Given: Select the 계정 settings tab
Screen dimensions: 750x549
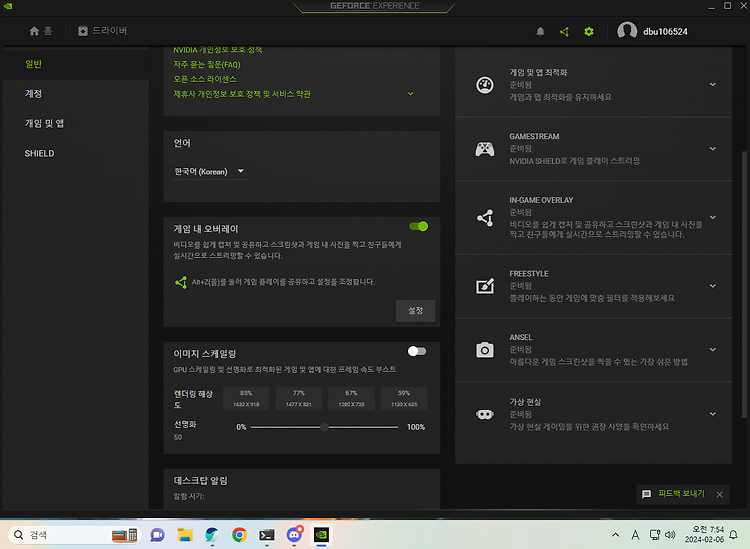Looking at the screenshot, I should click(x=76, y=94).
